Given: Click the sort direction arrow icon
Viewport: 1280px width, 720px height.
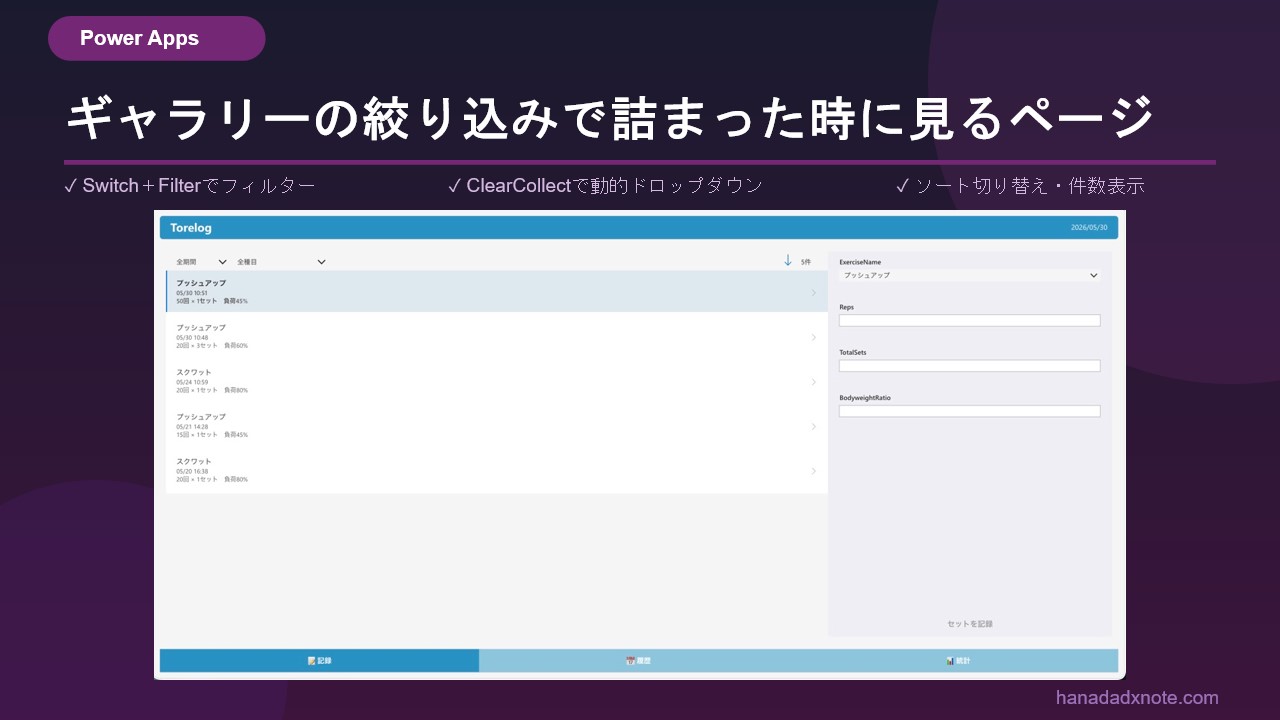Looking at the screenshot, I should (788, 260).
